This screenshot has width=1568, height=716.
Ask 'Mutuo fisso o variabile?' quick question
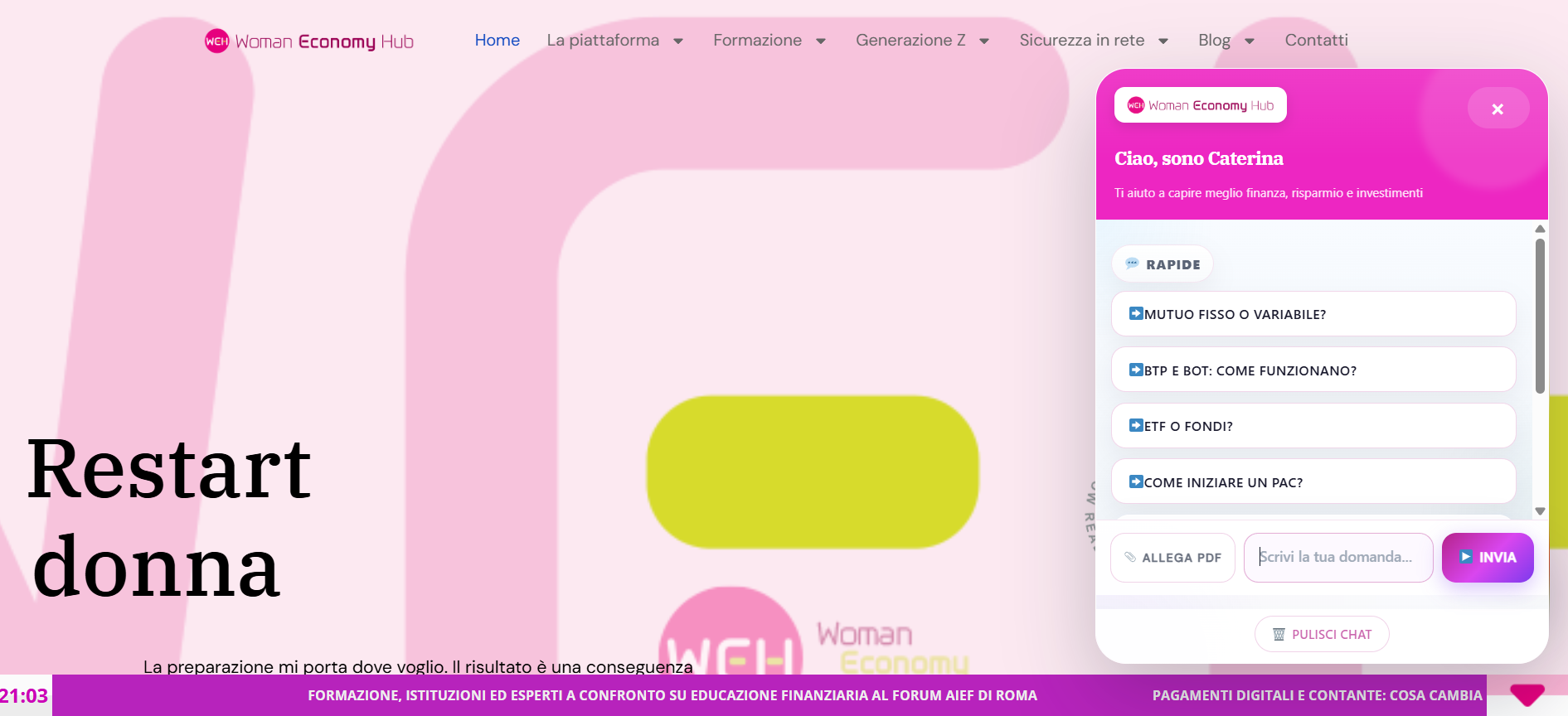pyautogui.click(x=1313, y=314)
